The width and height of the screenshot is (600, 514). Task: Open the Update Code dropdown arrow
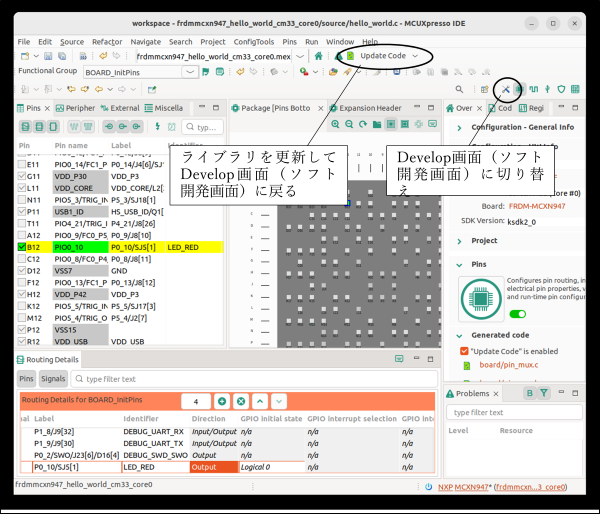click(415, 56)
